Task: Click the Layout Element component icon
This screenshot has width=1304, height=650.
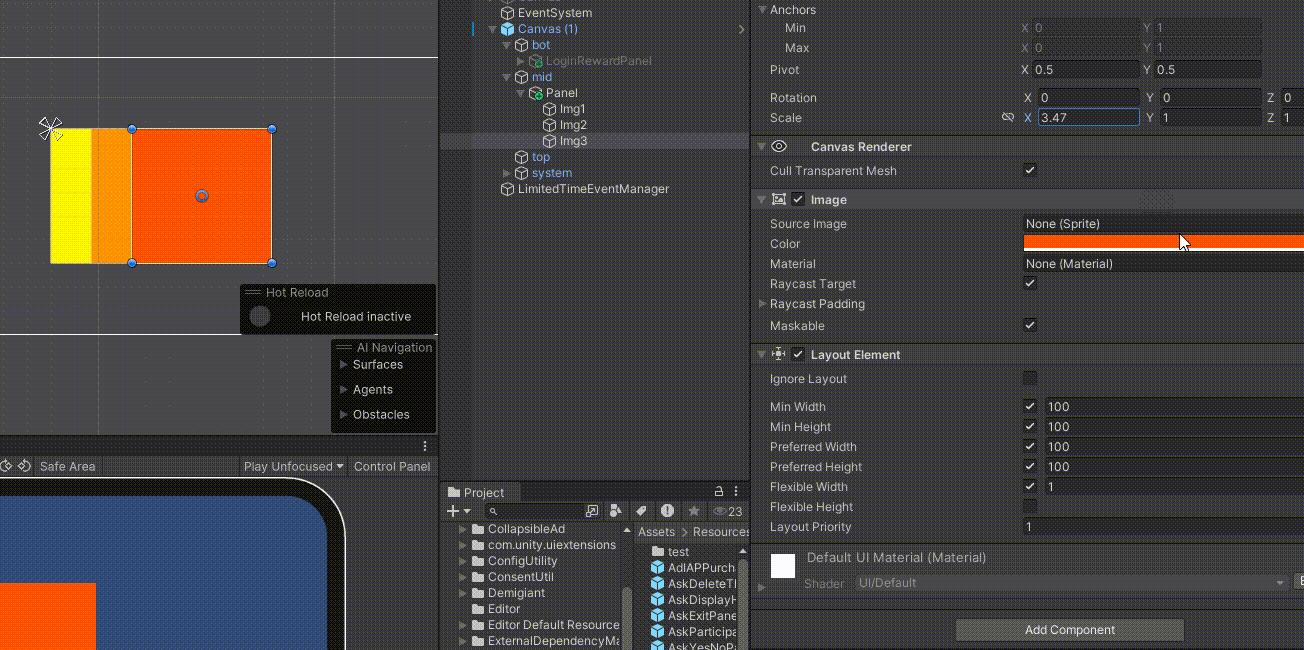Action: 779,355
